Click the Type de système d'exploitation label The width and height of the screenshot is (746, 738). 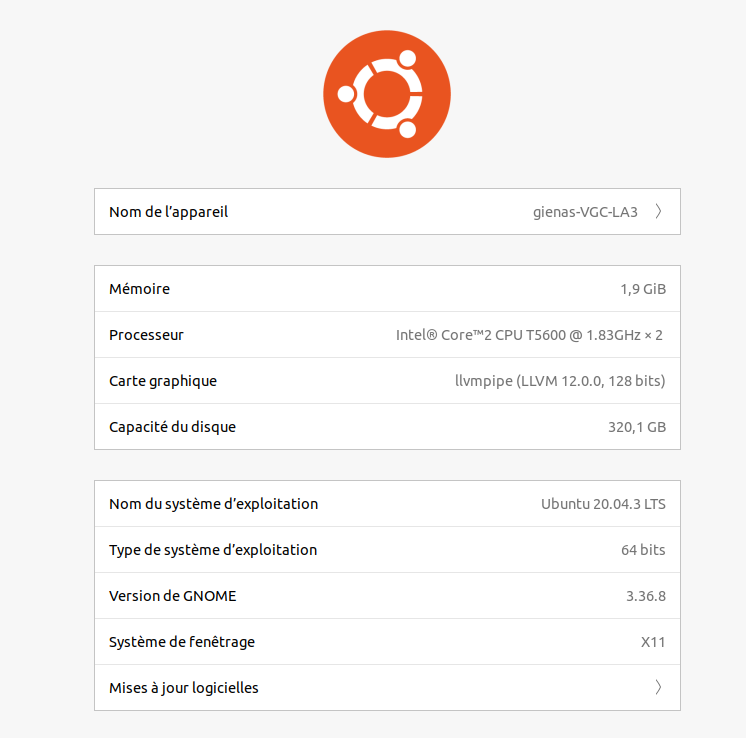213,550
